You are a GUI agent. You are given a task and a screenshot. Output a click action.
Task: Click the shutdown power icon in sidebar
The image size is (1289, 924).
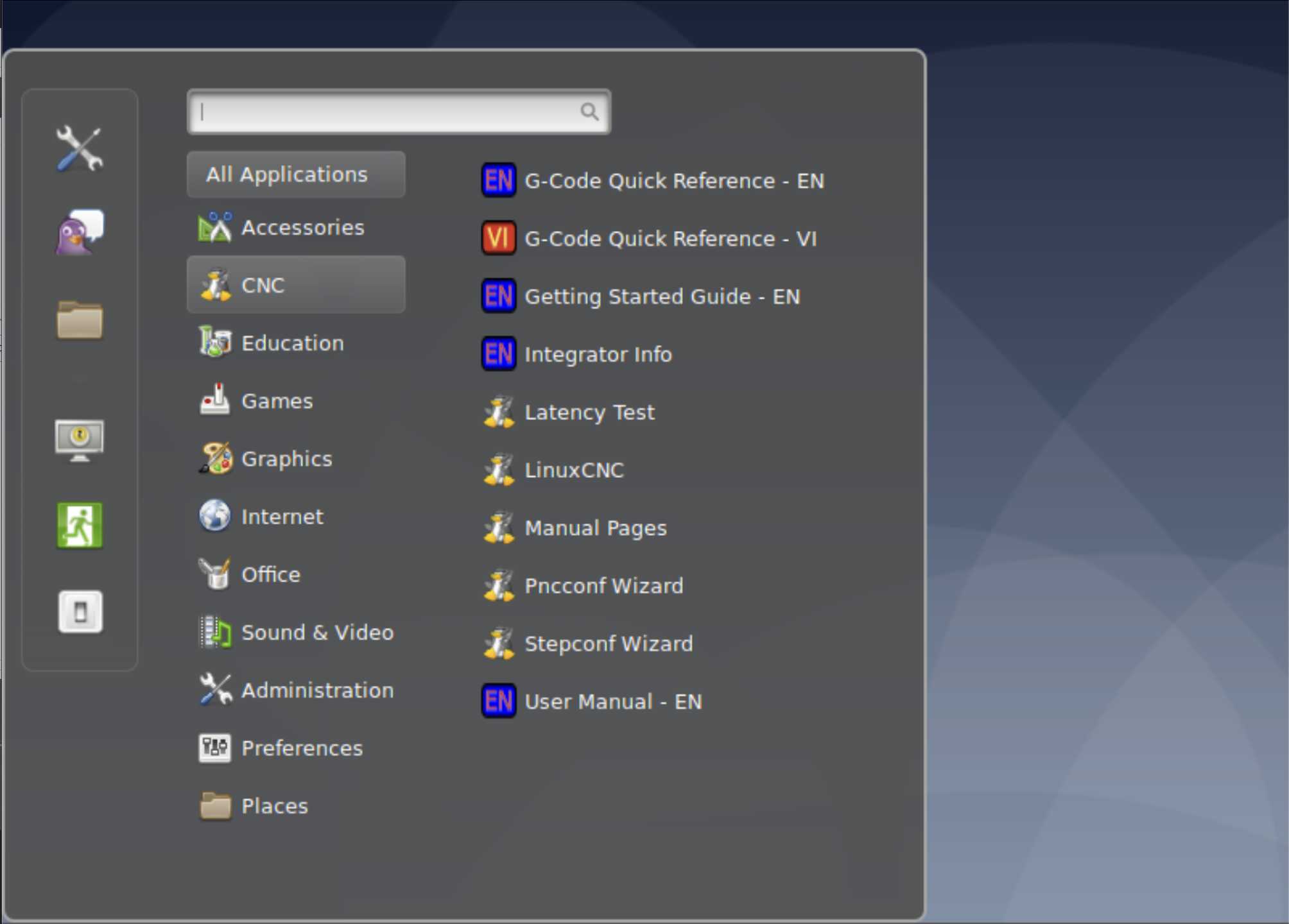[80, 612]
